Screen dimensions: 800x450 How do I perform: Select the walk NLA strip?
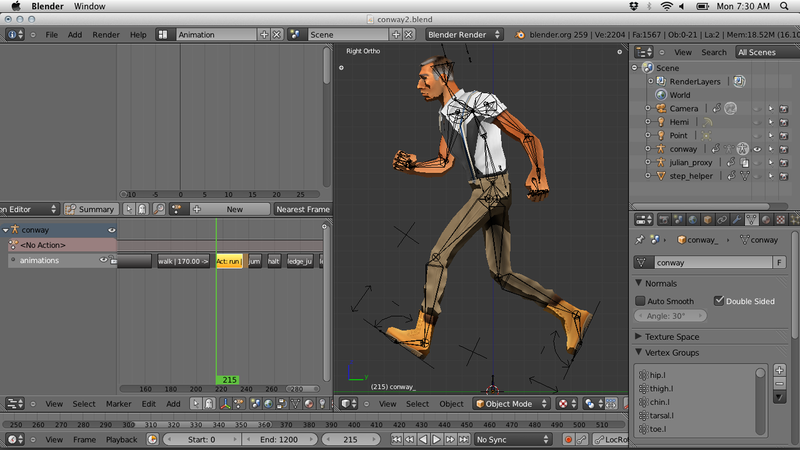(x=184, y=261)
